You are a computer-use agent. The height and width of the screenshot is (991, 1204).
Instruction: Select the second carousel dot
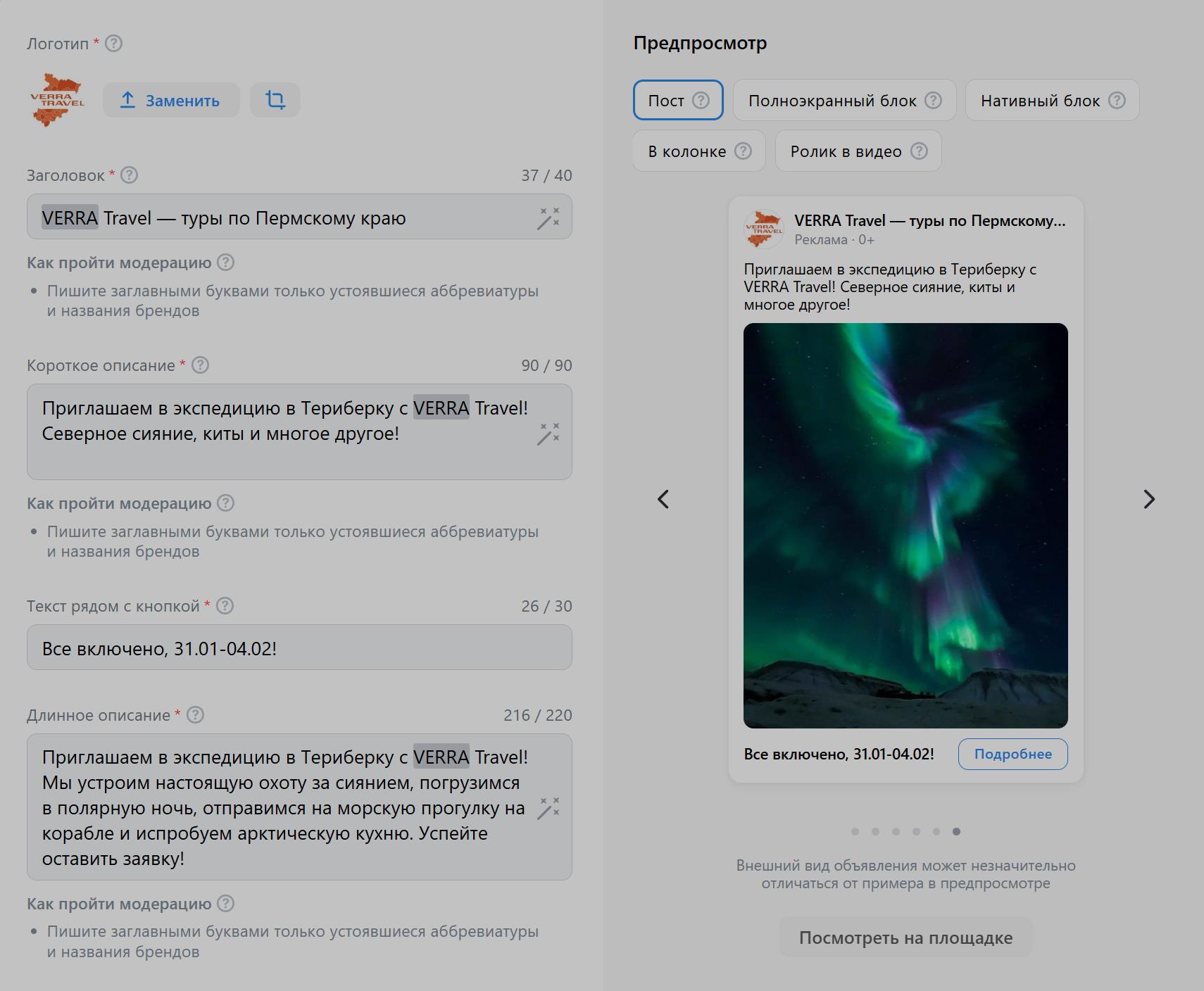(875, 831)
